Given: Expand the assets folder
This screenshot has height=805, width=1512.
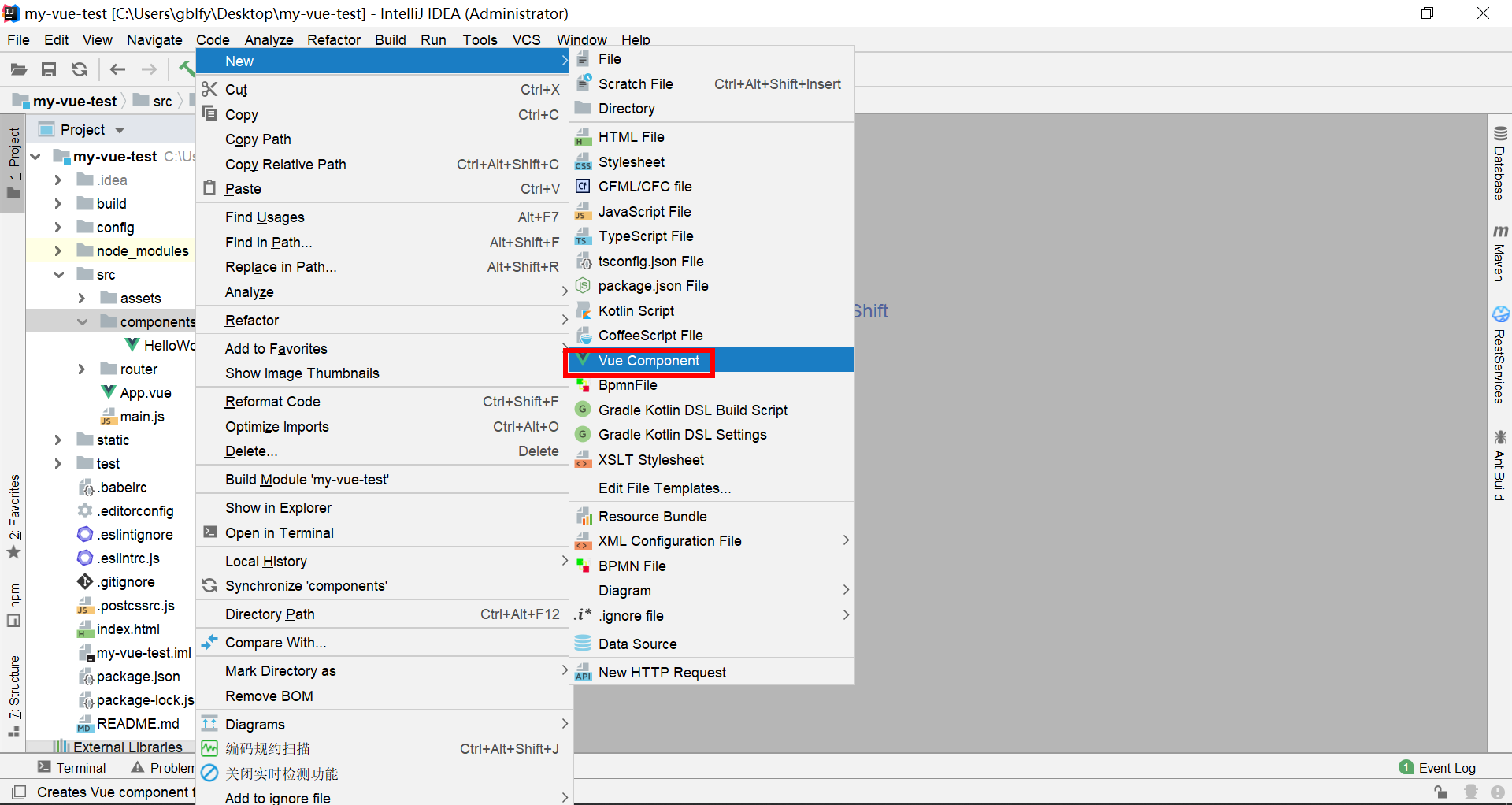Looking at the screenshot, I should tap(81, 299).
